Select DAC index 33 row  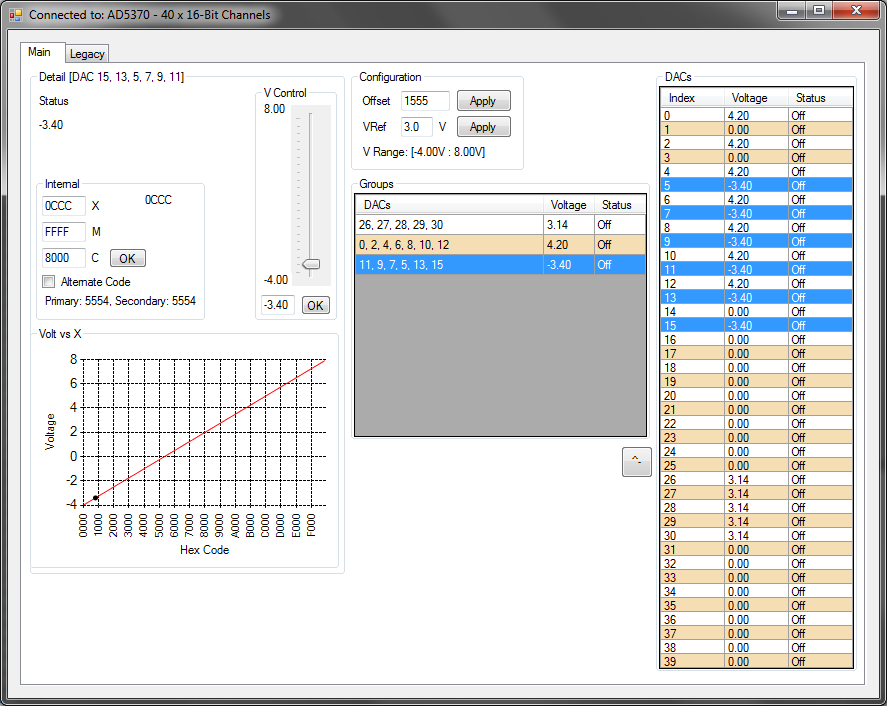click(756, 578)
